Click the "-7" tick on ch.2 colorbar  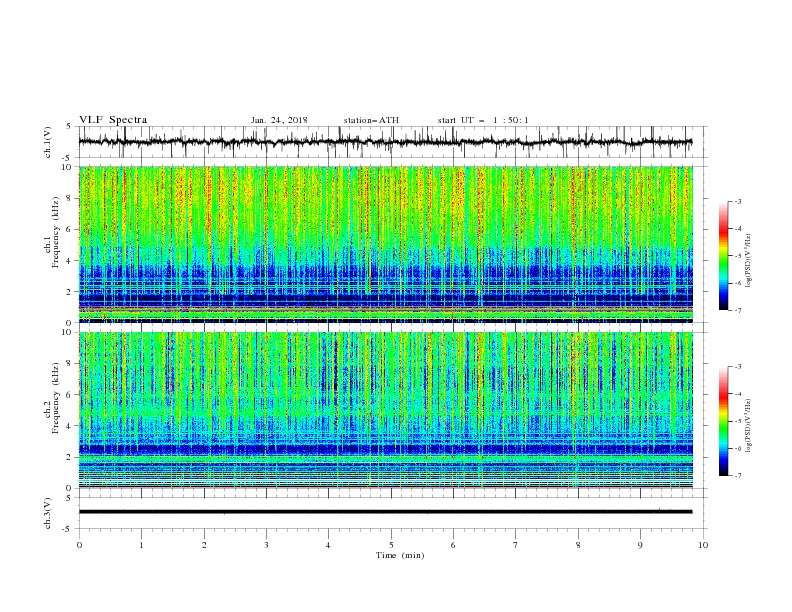737,476
